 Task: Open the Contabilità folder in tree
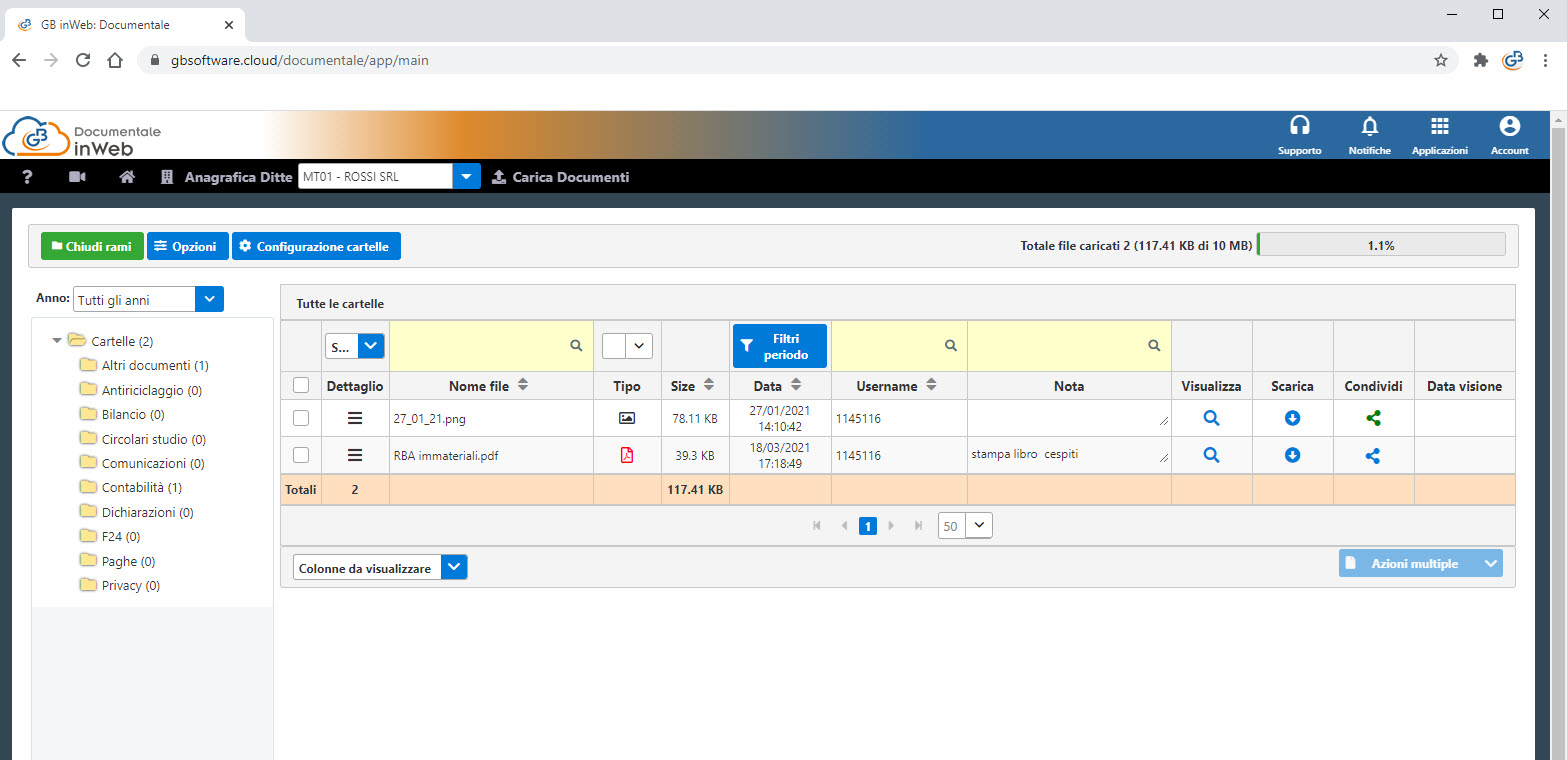tap(141, 488)
